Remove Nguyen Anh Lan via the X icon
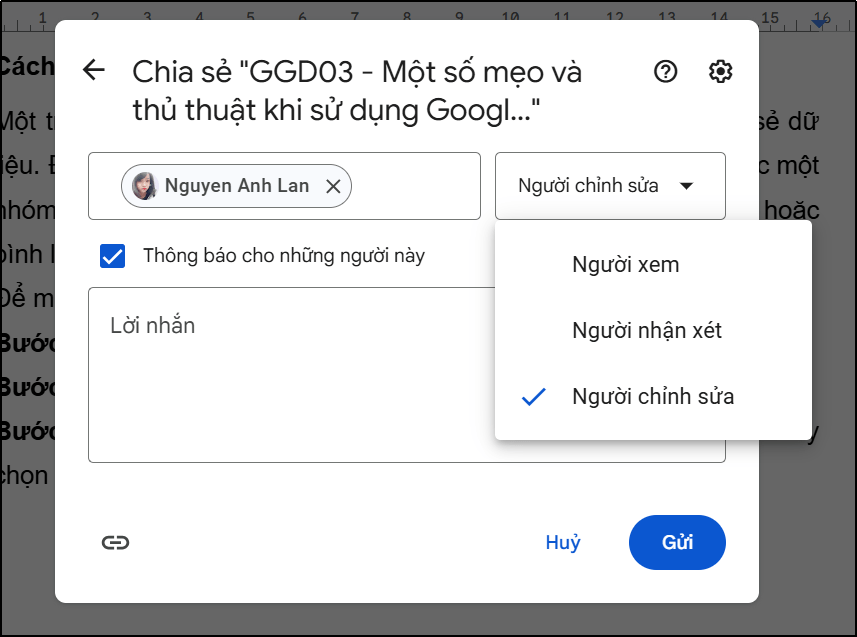857x637 pixels. point(334,186)
